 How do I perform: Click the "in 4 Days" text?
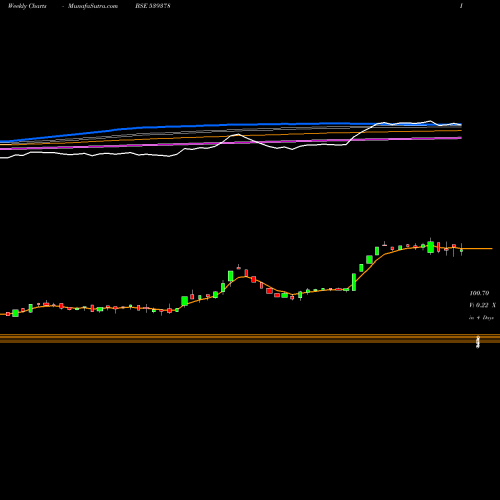click(x=481, y=318)
